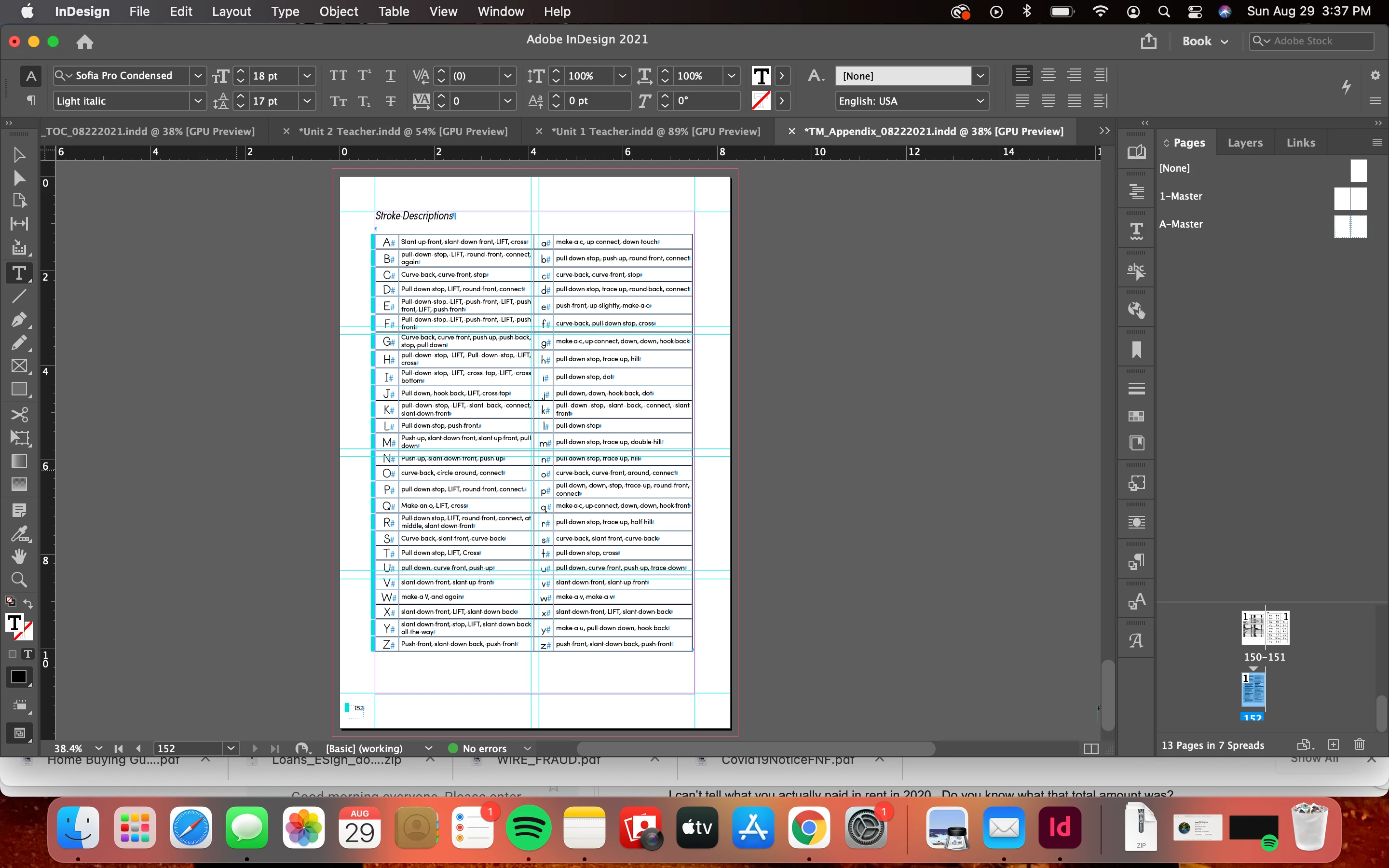Select the Scissors tool
The width and height of the screenshot is (1389, 868).
[18, 415]
